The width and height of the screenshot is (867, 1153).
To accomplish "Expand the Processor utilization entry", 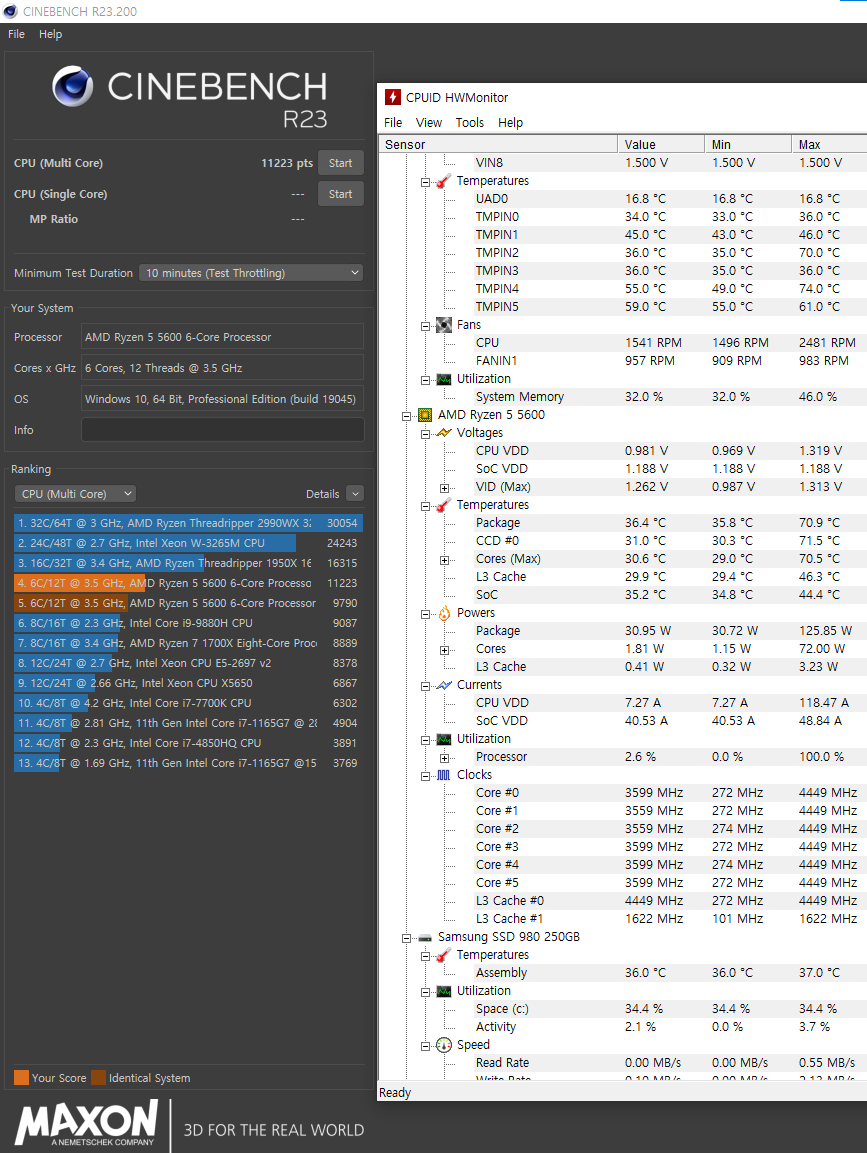I will (x=444, y=758).
